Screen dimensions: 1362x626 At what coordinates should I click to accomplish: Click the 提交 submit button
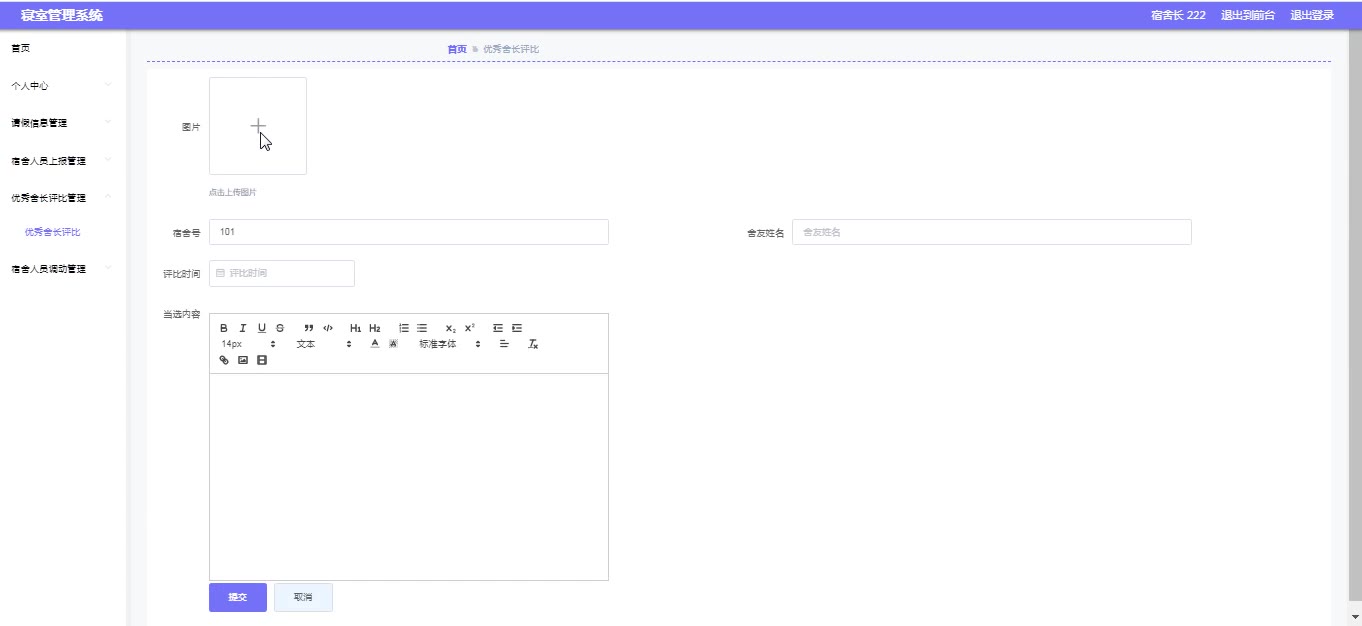click(238, 597)
